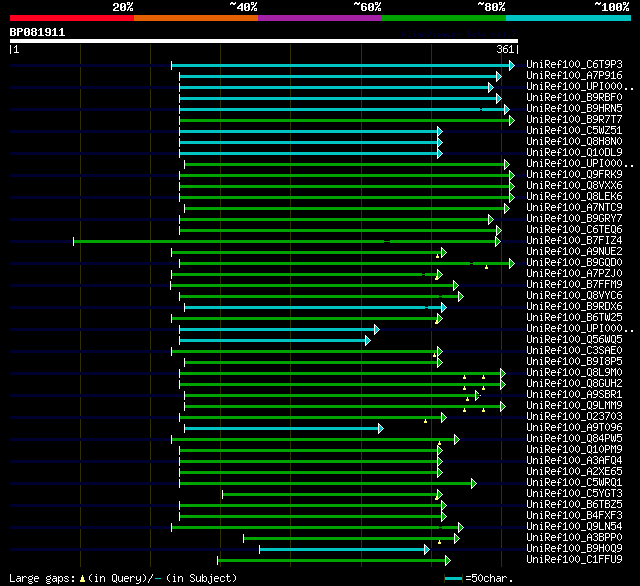The image size is (640, 586).
Task: Click the arrowhead ending the C5WRQ1 alignment
Action: click(x=473, y=484)
